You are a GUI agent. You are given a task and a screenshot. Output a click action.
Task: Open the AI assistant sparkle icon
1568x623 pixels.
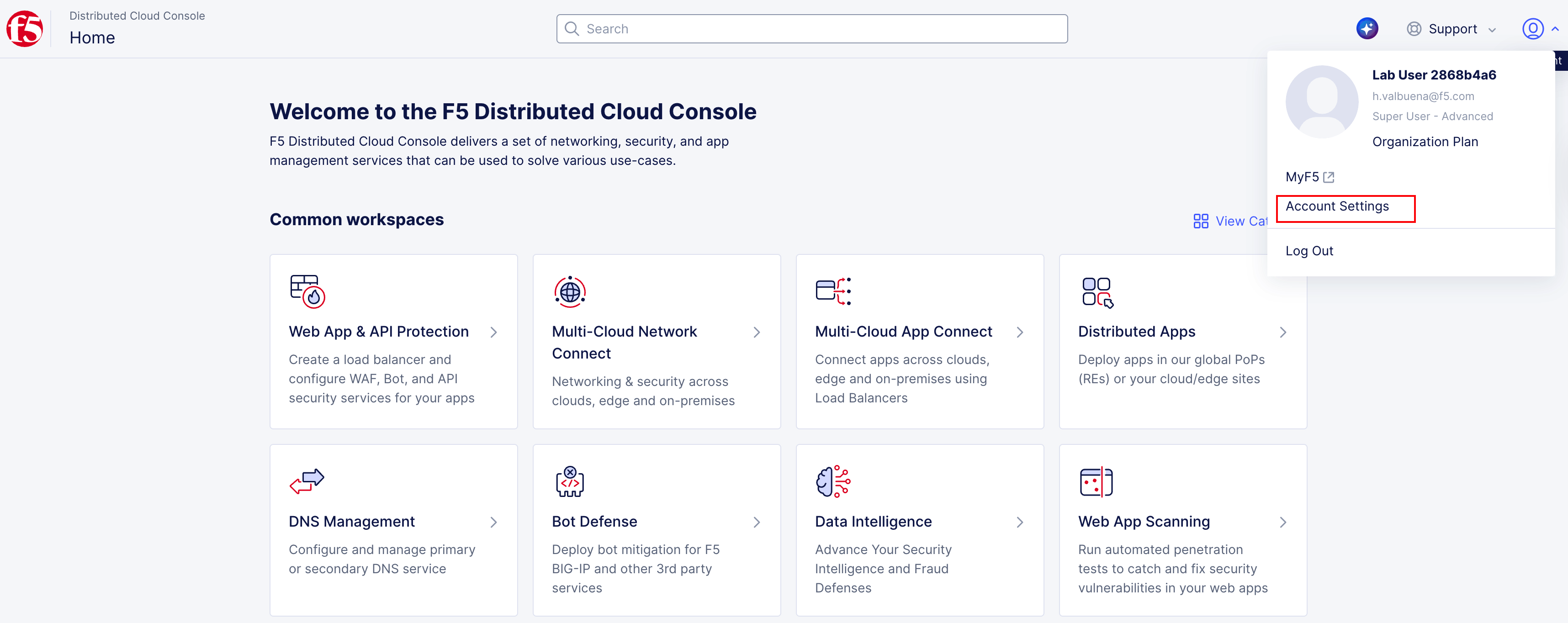(1367, 29)
